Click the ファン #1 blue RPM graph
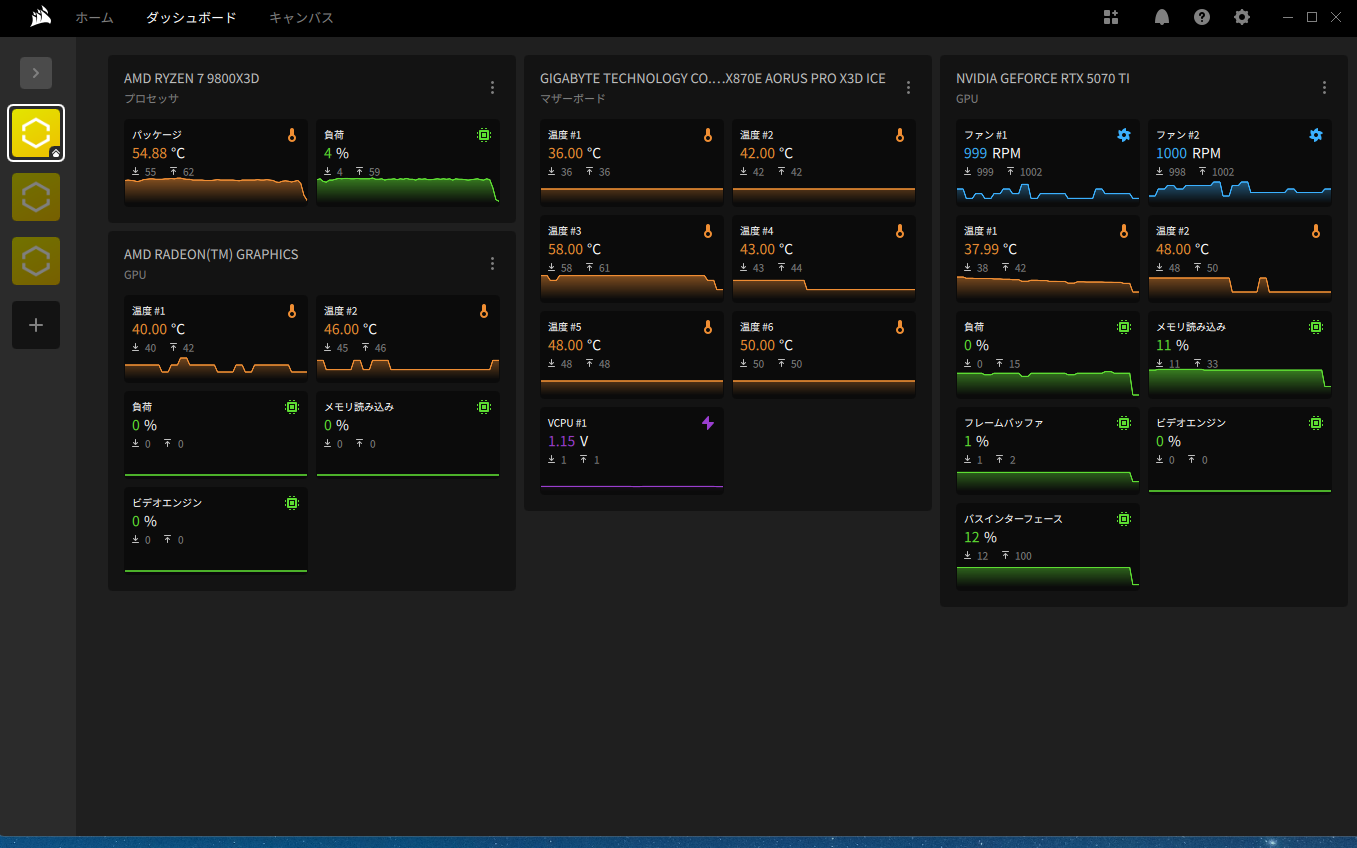 pos(1048,192)
